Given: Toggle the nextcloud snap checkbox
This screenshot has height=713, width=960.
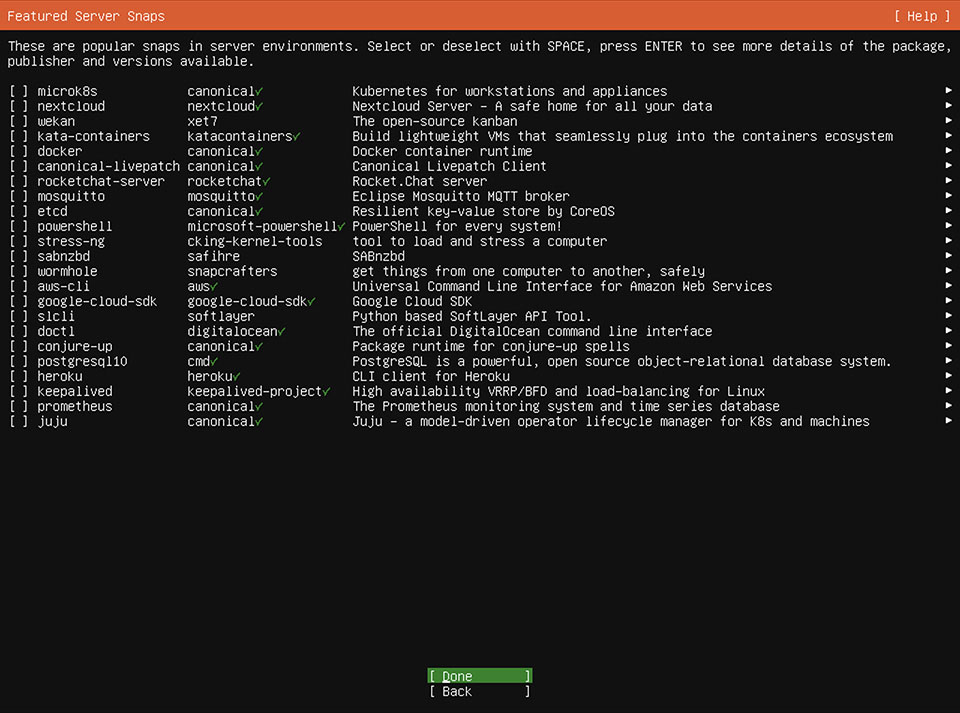Looking at the screenshot, I should (18, 106).
